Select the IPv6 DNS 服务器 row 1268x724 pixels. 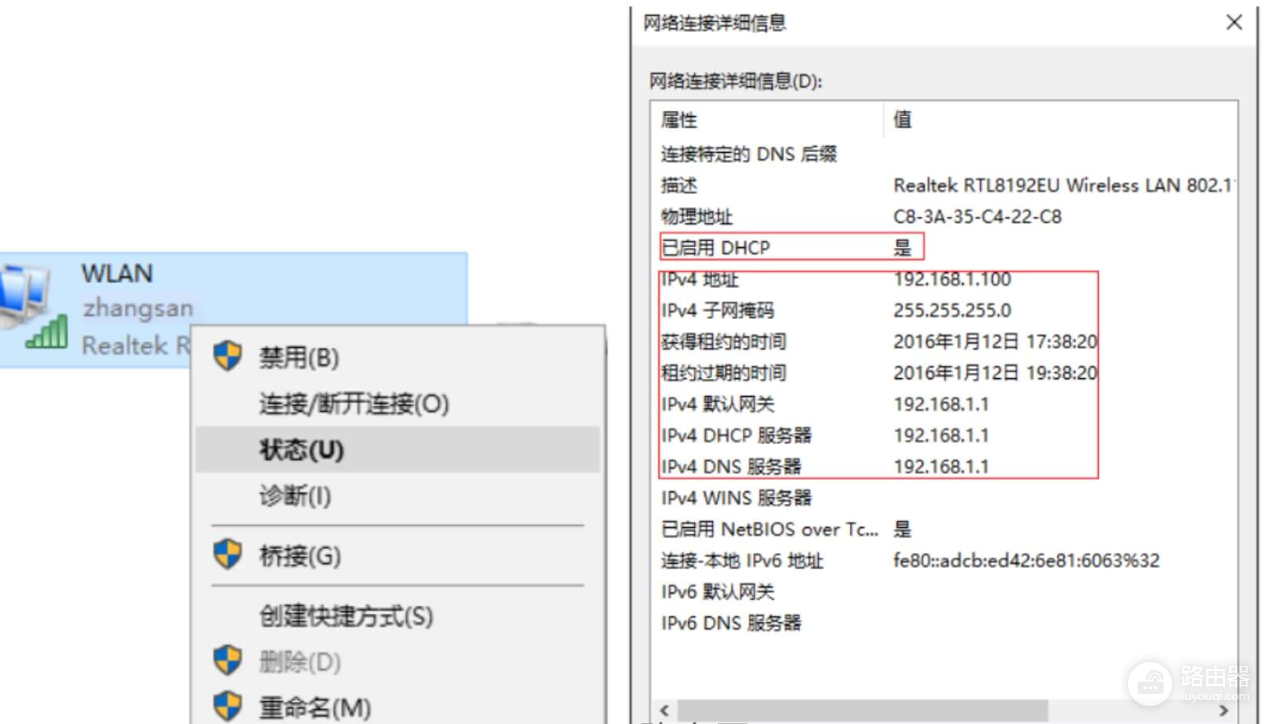pos(944,623)
